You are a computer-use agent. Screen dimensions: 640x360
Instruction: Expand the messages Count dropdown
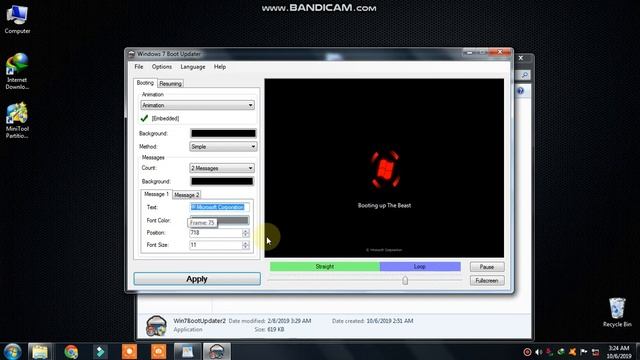click(222, 168)
